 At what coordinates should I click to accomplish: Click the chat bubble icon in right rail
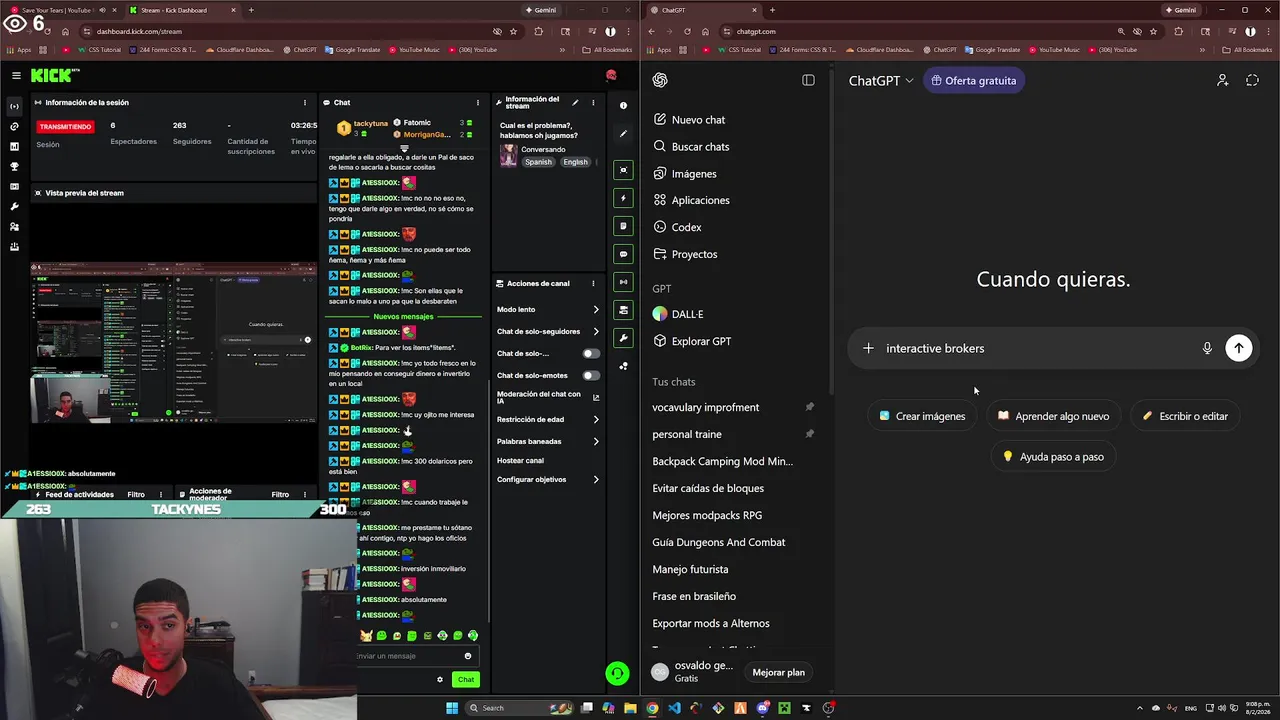pyautogui.click(x=623, y=254)
